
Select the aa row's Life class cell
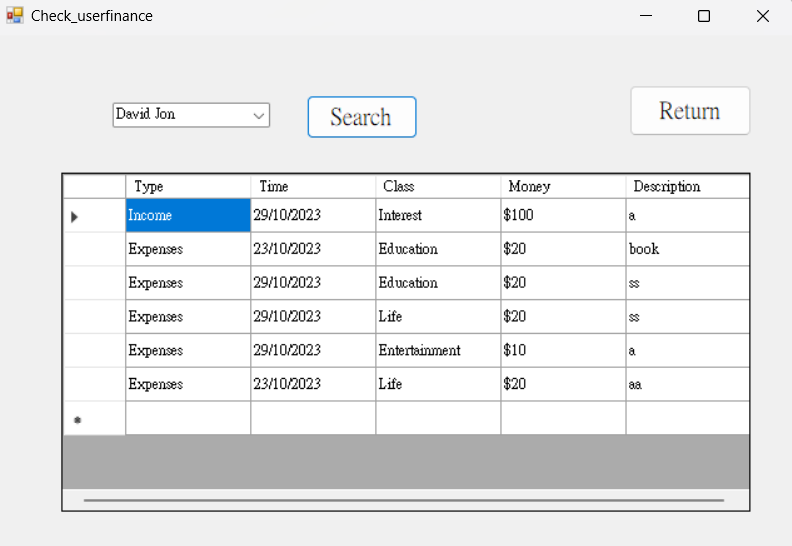pyautogui.click(x=438, y=384)
